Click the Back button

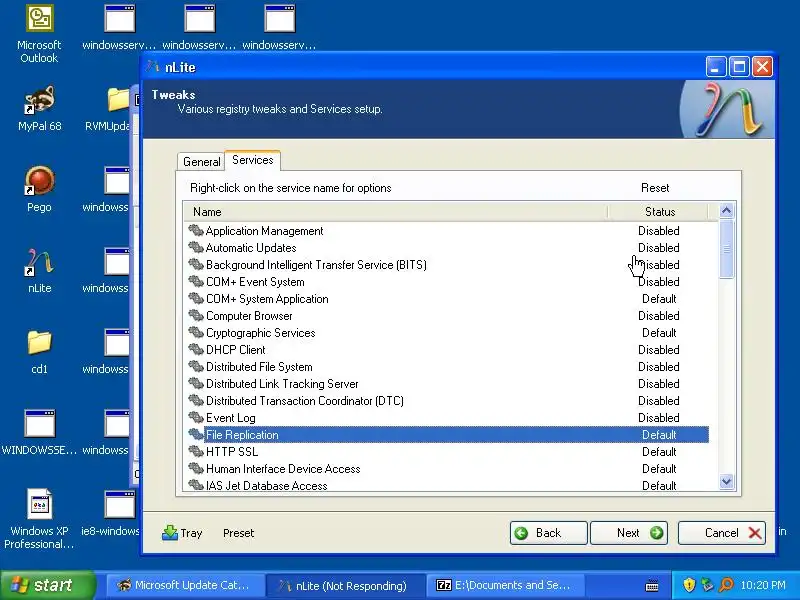click(548, 533)
